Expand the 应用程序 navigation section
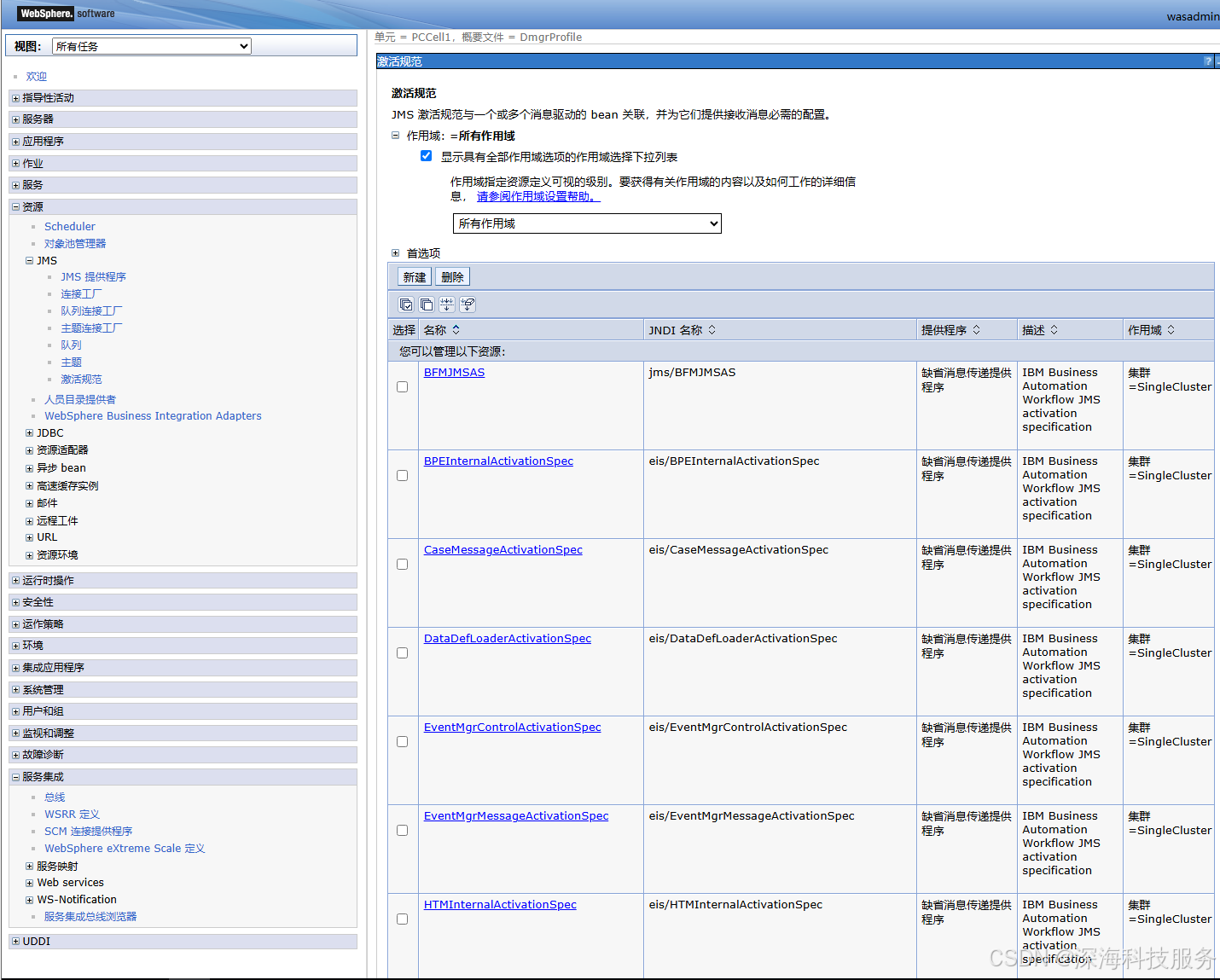The width and height of the screenshot is (1220, 980). coord(15,142)
